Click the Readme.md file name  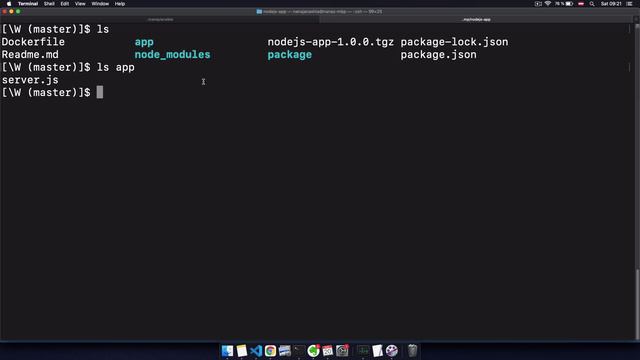pos(30,55)
